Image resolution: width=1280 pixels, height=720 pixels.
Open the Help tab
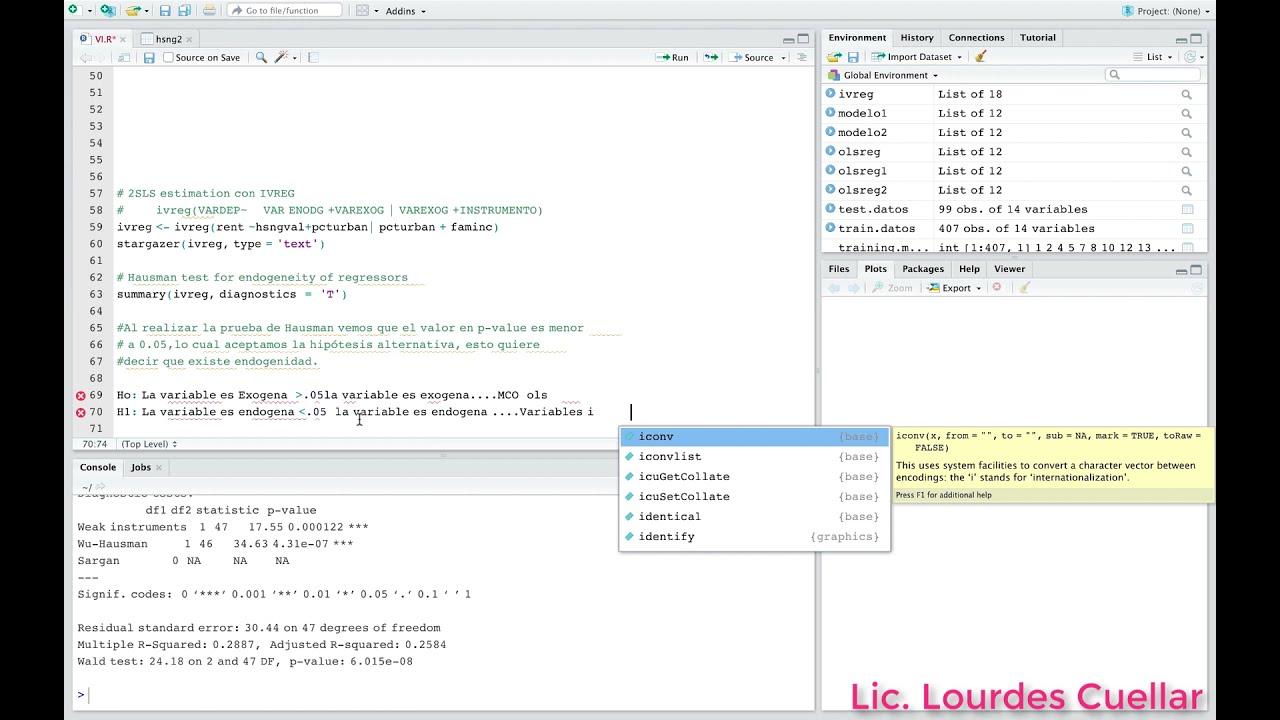pos(969,269)
